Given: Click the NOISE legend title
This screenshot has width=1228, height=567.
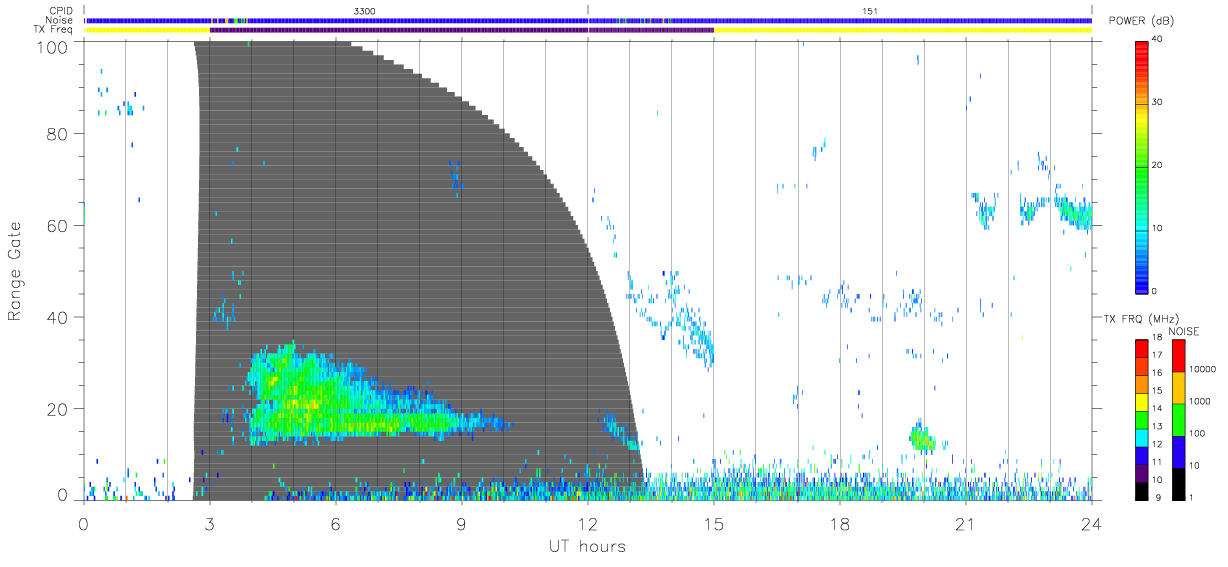Looking at the screenshot, I should tap(1184, 330).
